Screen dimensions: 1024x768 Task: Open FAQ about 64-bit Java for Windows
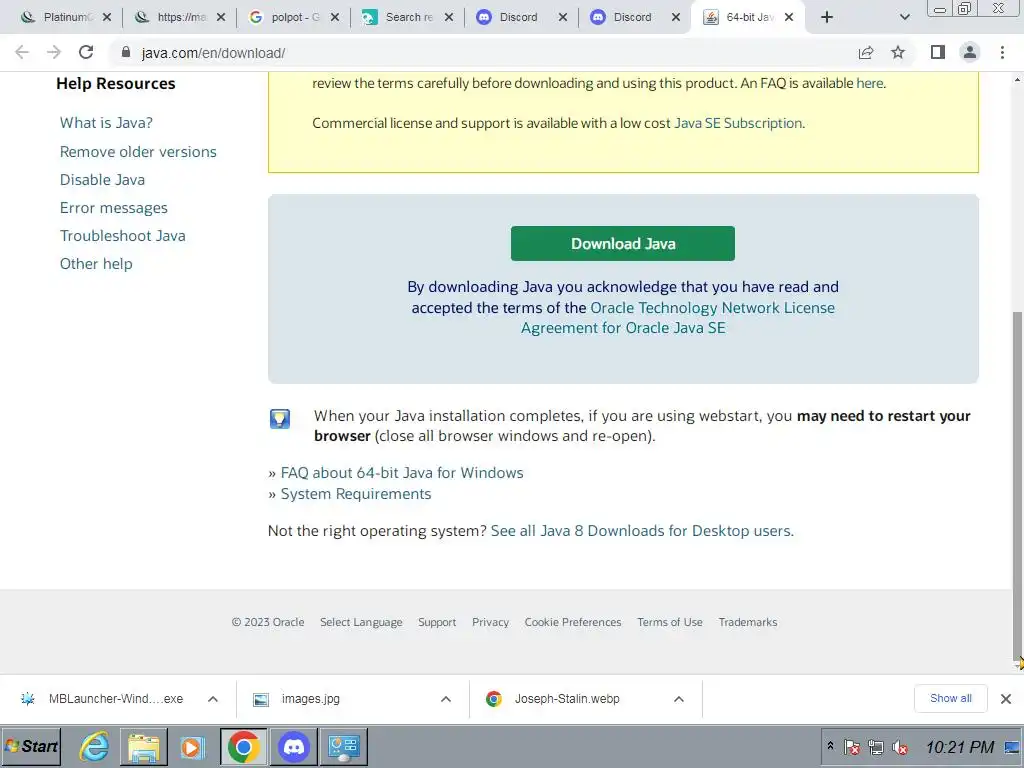[402, 473]
